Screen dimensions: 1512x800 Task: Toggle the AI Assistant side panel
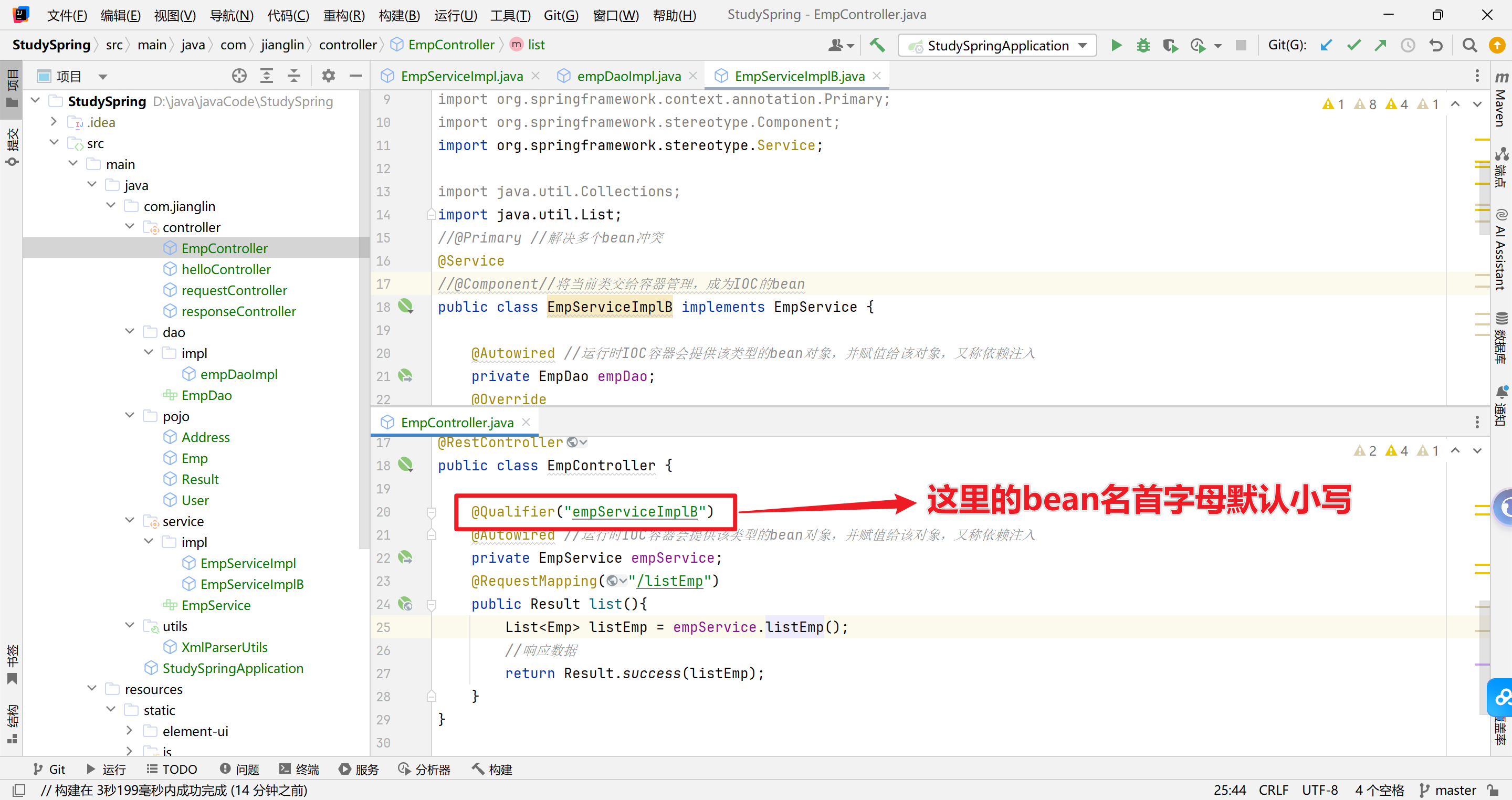click(1501, 249)
